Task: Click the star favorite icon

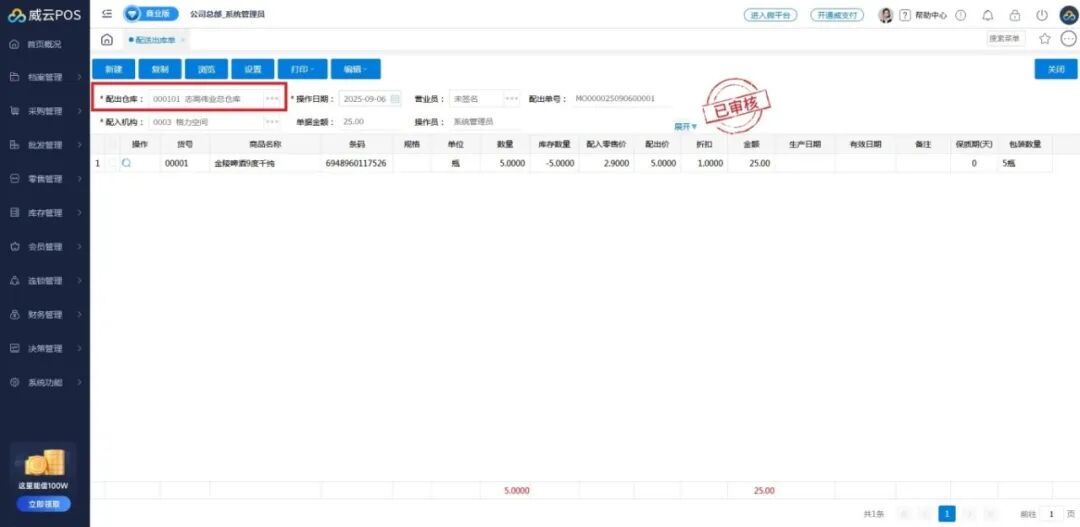Action: (1045, 39)
